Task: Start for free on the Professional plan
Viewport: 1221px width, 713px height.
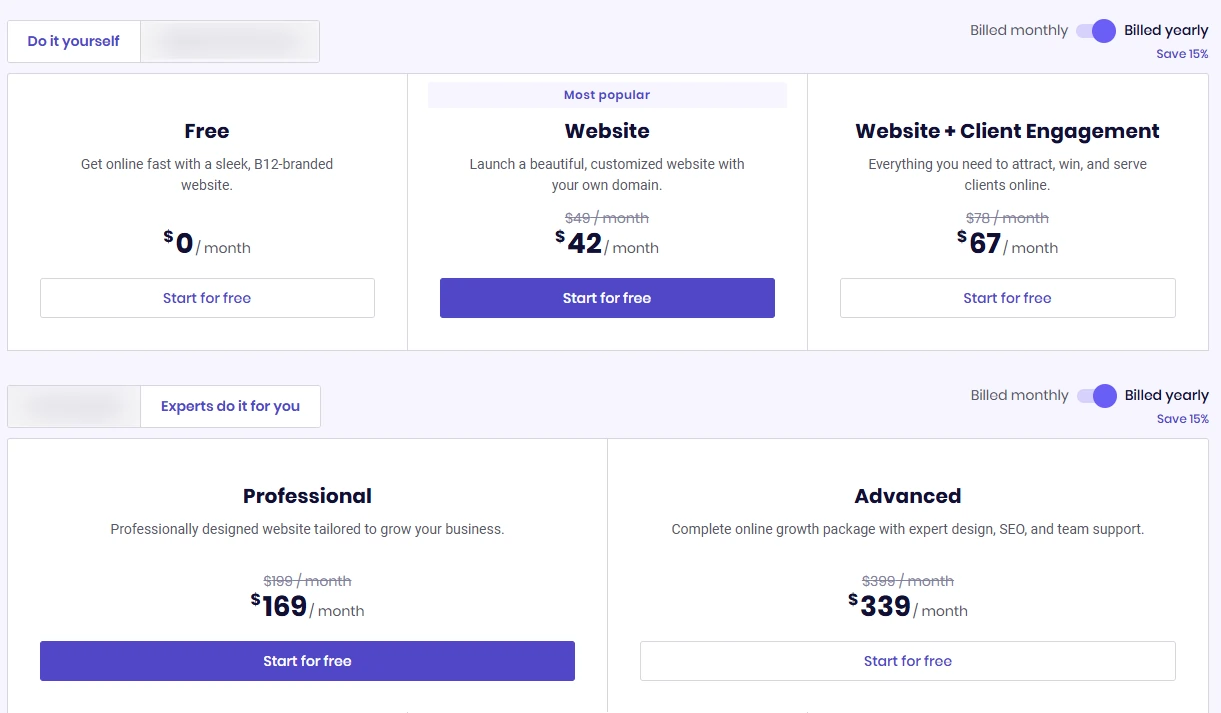Action: tap(307, 661)
